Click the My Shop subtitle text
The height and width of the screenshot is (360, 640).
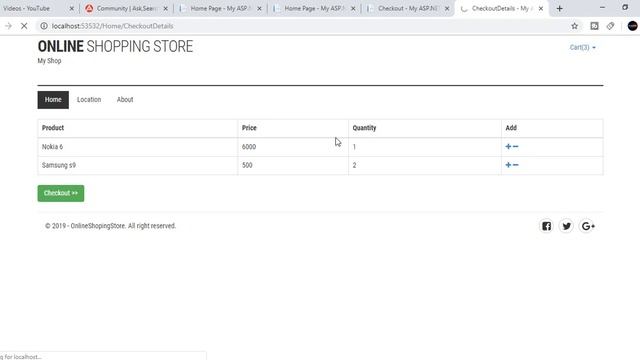[x=49, y=61]
